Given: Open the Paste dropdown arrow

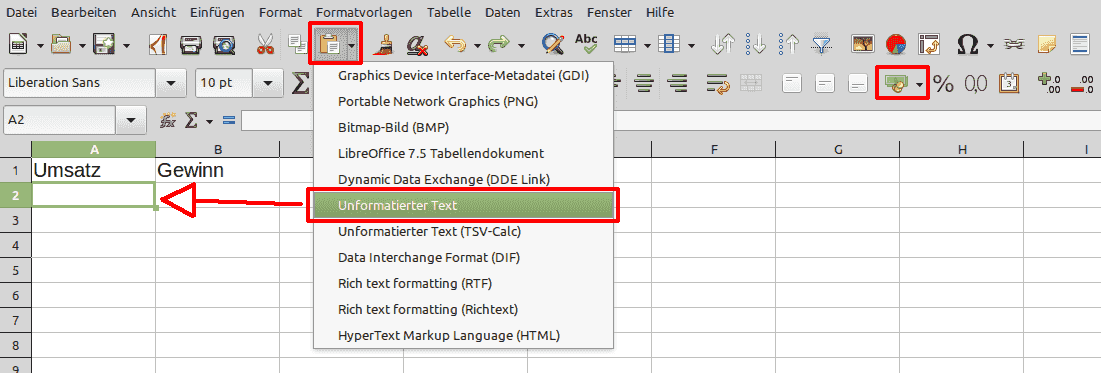Looking at the screenshot, I should (x=351, y=46).
